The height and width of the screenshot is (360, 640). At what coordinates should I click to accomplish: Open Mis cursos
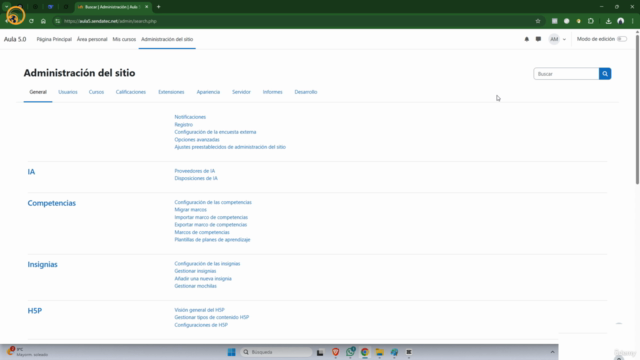pyautogui.click(x=124, y=39)
